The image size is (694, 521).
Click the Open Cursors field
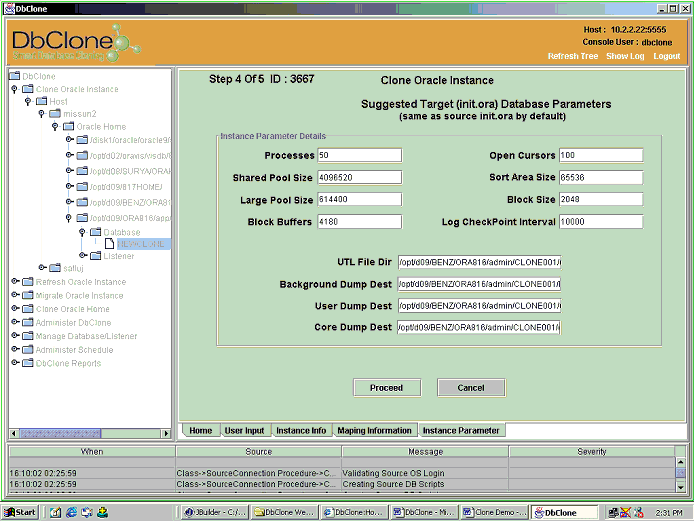(601, 155)
